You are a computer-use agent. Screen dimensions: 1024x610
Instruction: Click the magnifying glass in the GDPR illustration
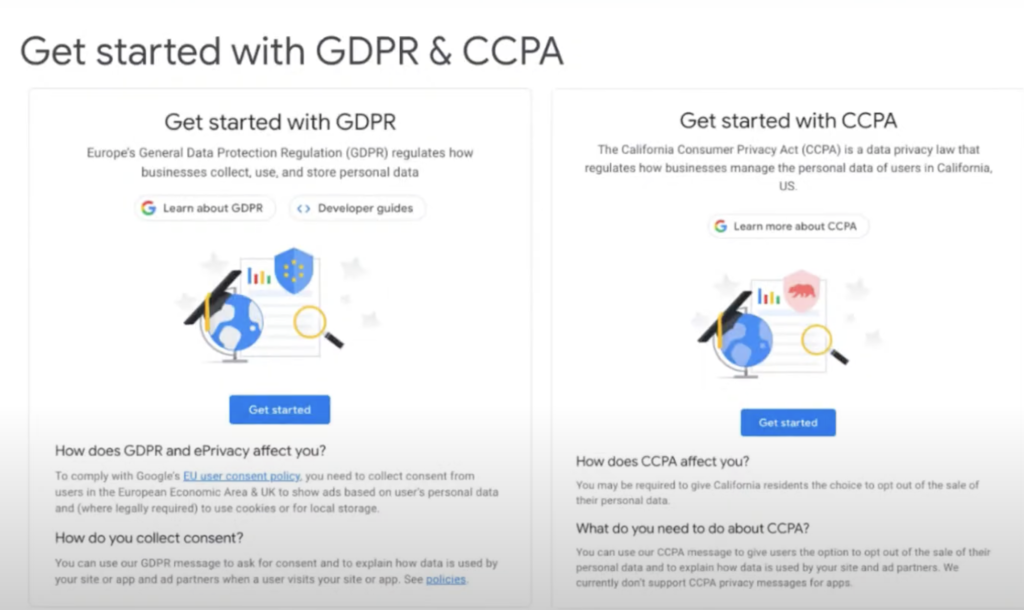coord(315,325)
